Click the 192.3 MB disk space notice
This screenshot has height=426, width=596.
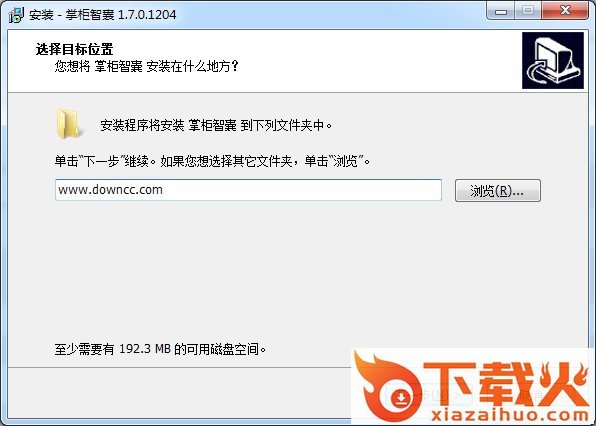tap(160, 349)
